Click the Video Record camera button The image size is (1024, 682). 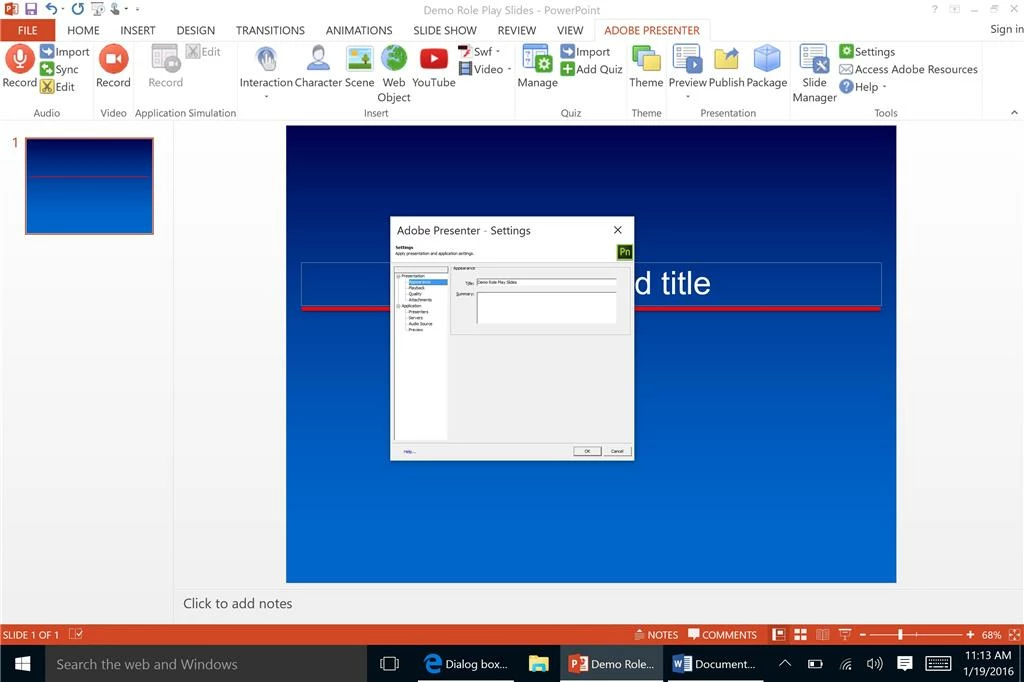coord(113,58)
